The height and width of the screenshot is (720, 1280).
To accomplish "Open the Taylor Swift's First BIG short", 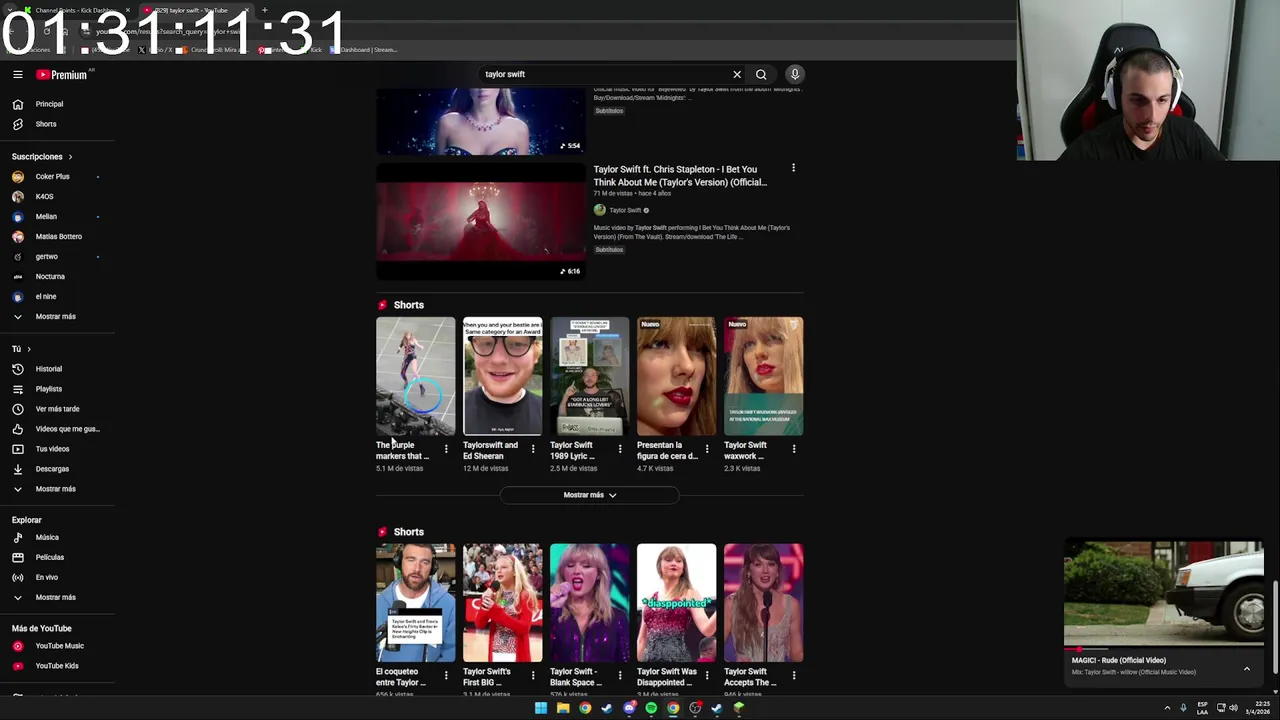I will tap(502, 603).
